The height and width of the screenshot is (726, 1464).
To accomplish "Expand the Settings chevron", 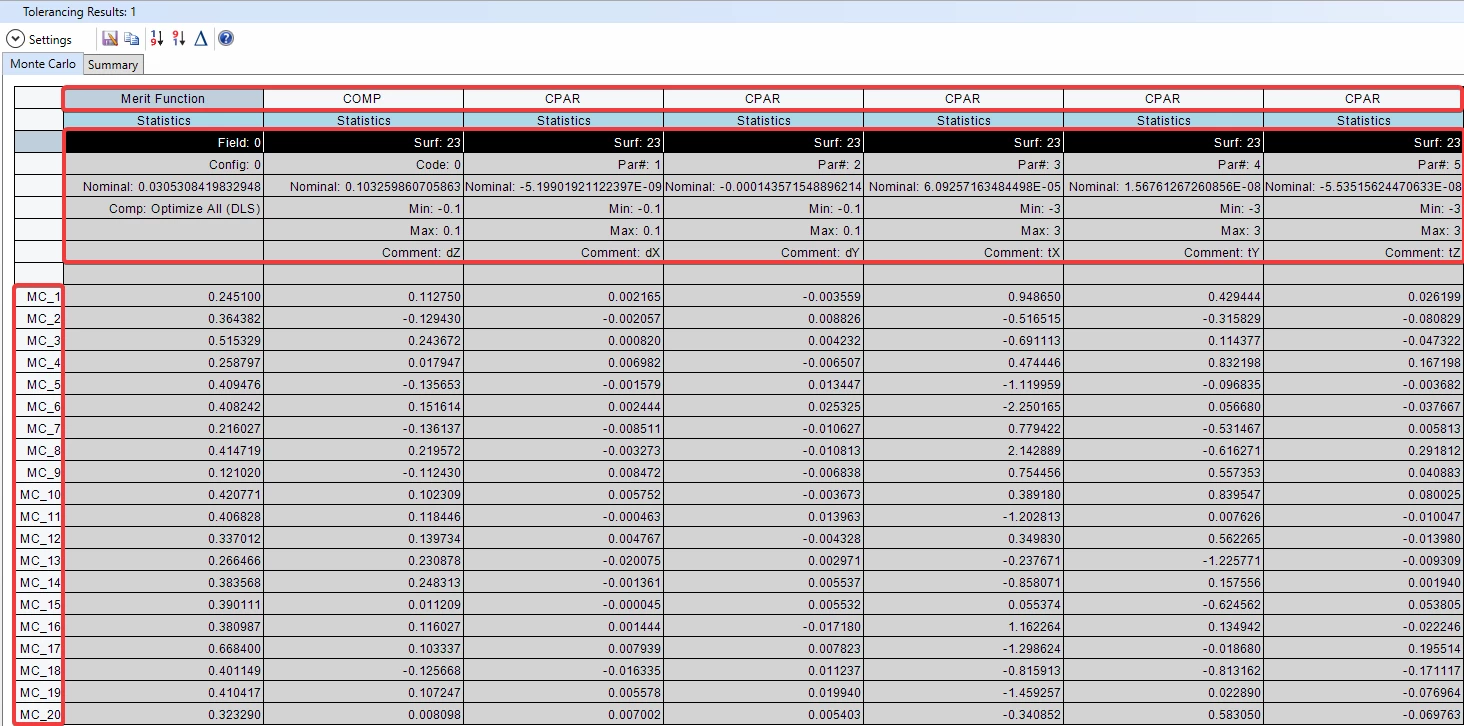I will pos(15,39).
